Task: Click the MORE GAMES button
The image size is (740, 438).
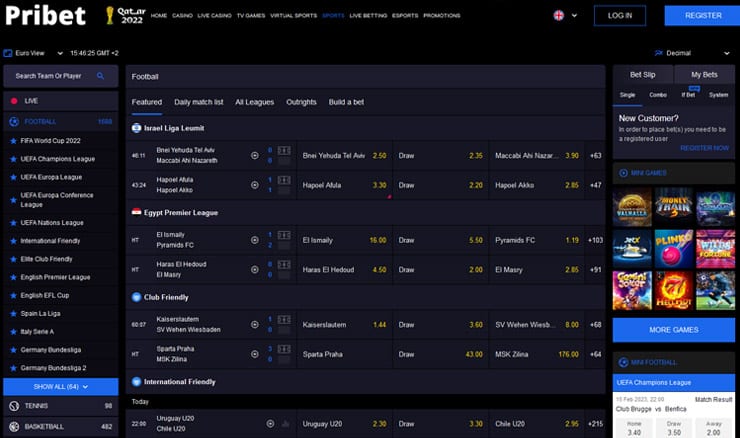Action: pos(673,330)
